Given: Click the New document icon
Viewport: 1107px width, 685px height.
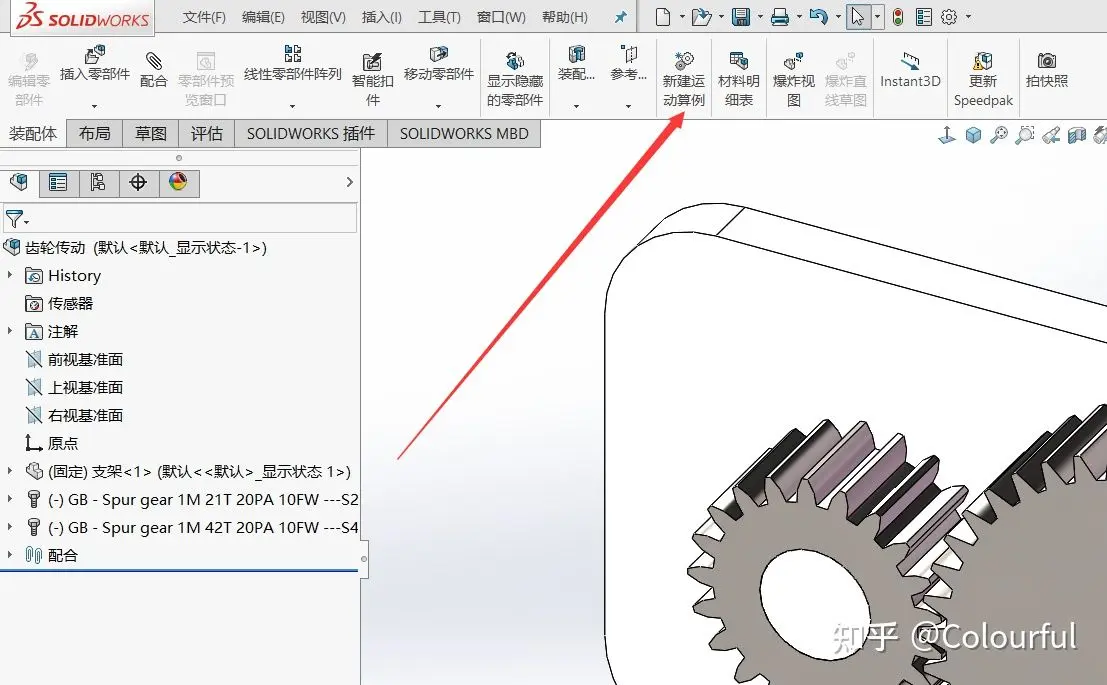Looking at the screenshot, I should [662, 16].
